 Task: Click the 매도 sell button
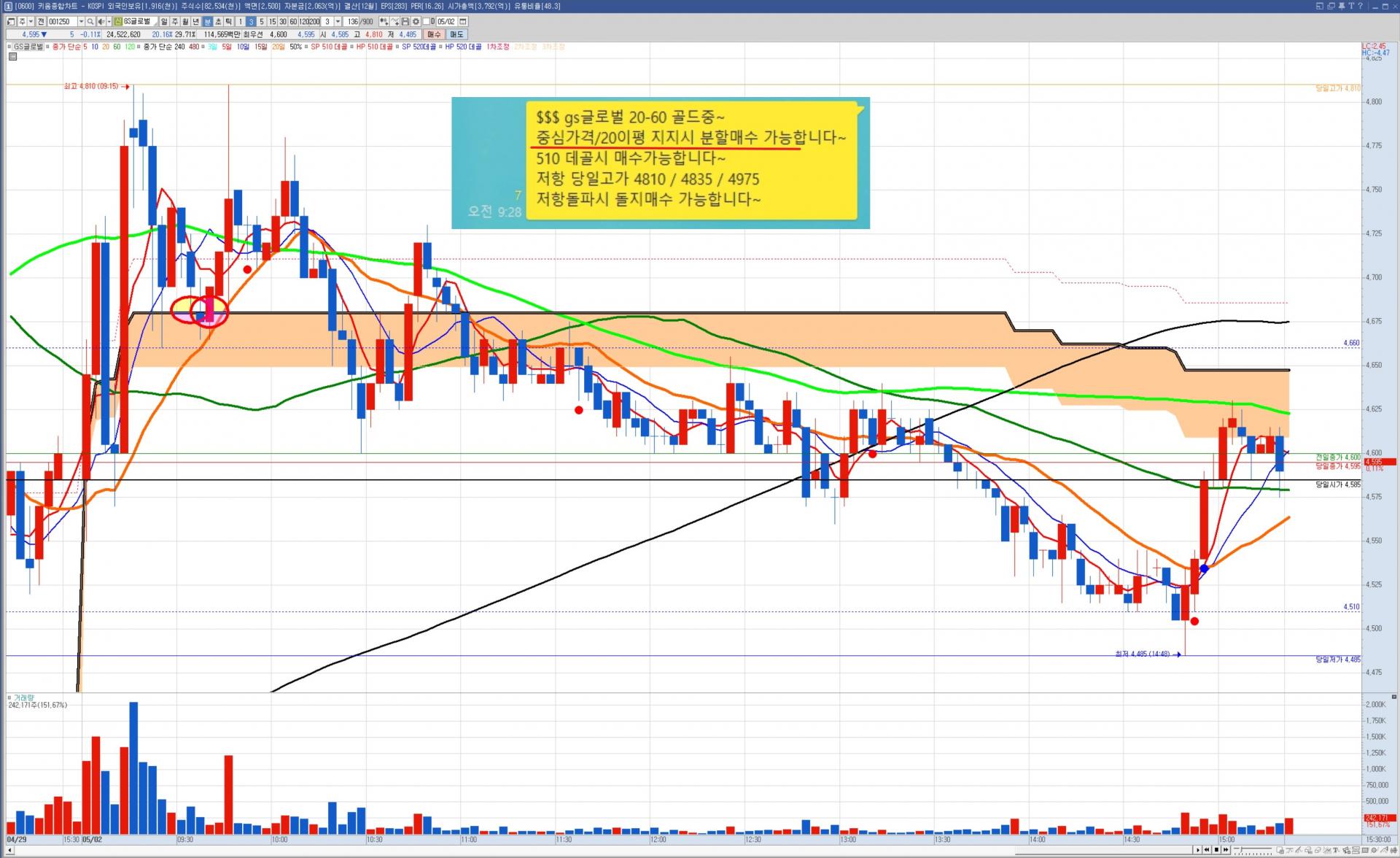pyautogui.click(x=456, y=34)
